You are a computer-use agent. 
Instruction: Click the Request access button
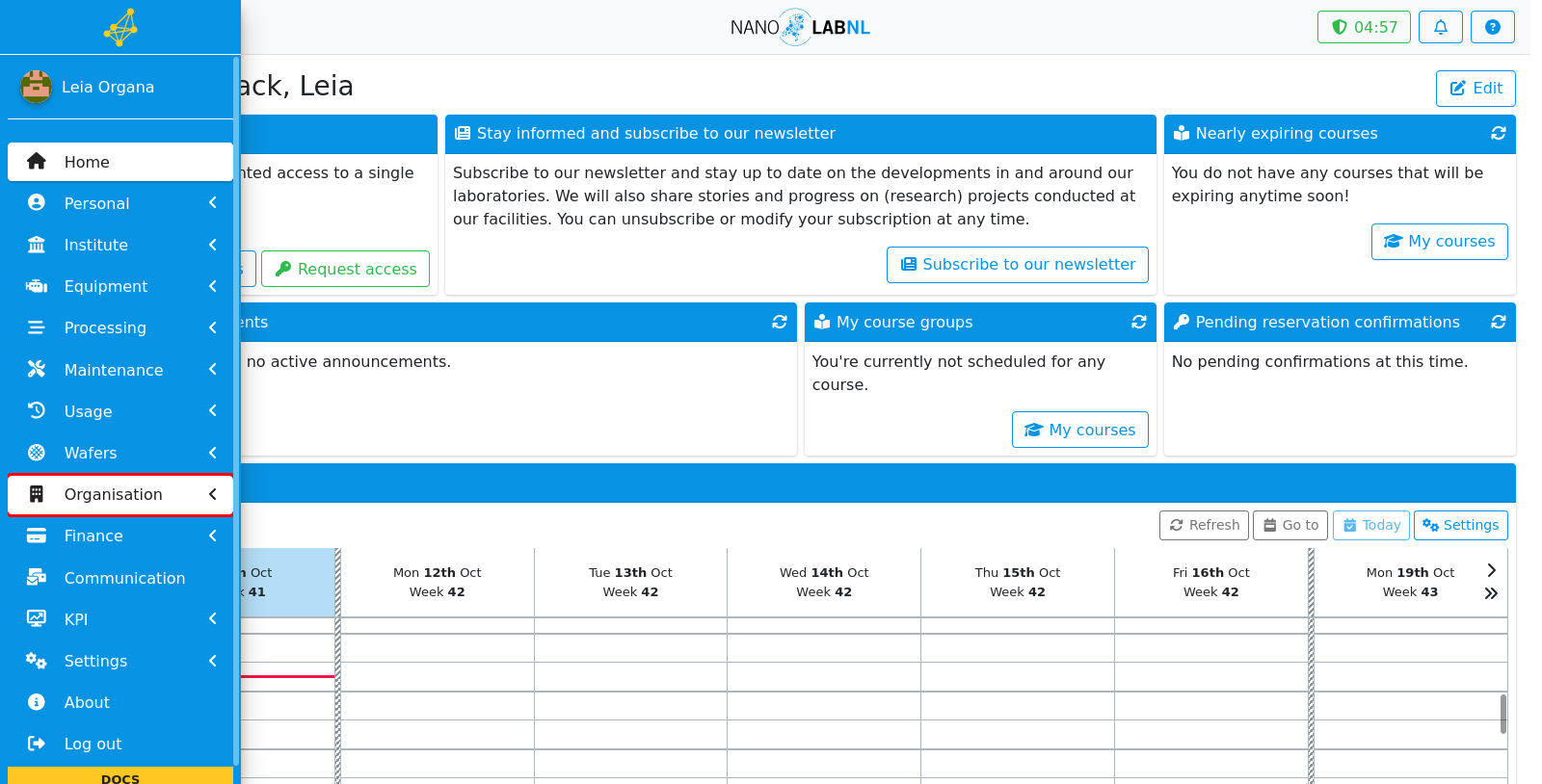[x=345, y=269]
